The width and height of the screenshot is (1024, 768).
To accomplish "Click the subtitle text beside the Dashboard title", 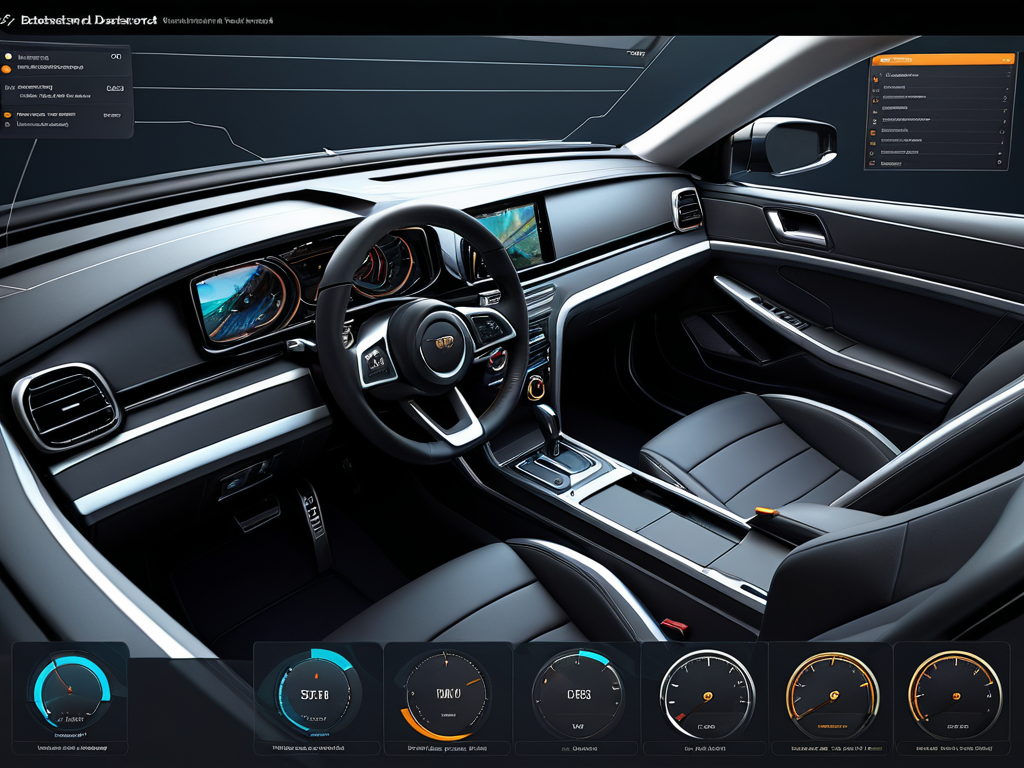I will point(218,20).
